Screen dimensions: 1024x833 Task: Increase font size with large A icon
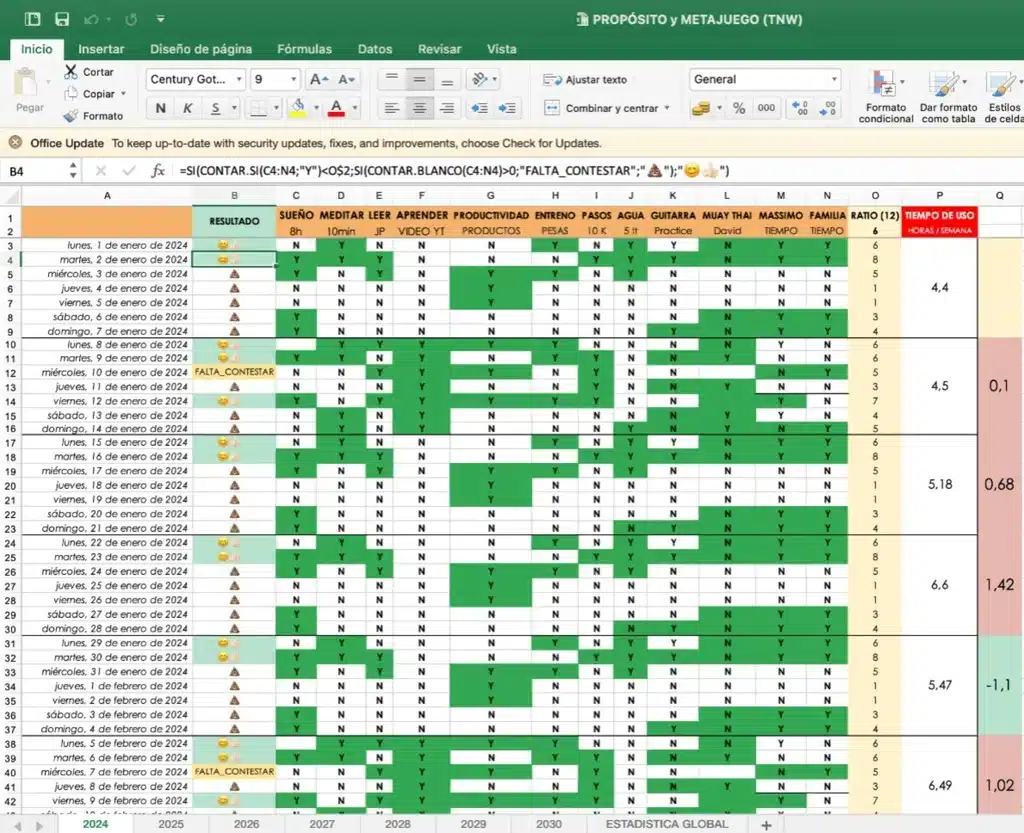tap(319, 80)
